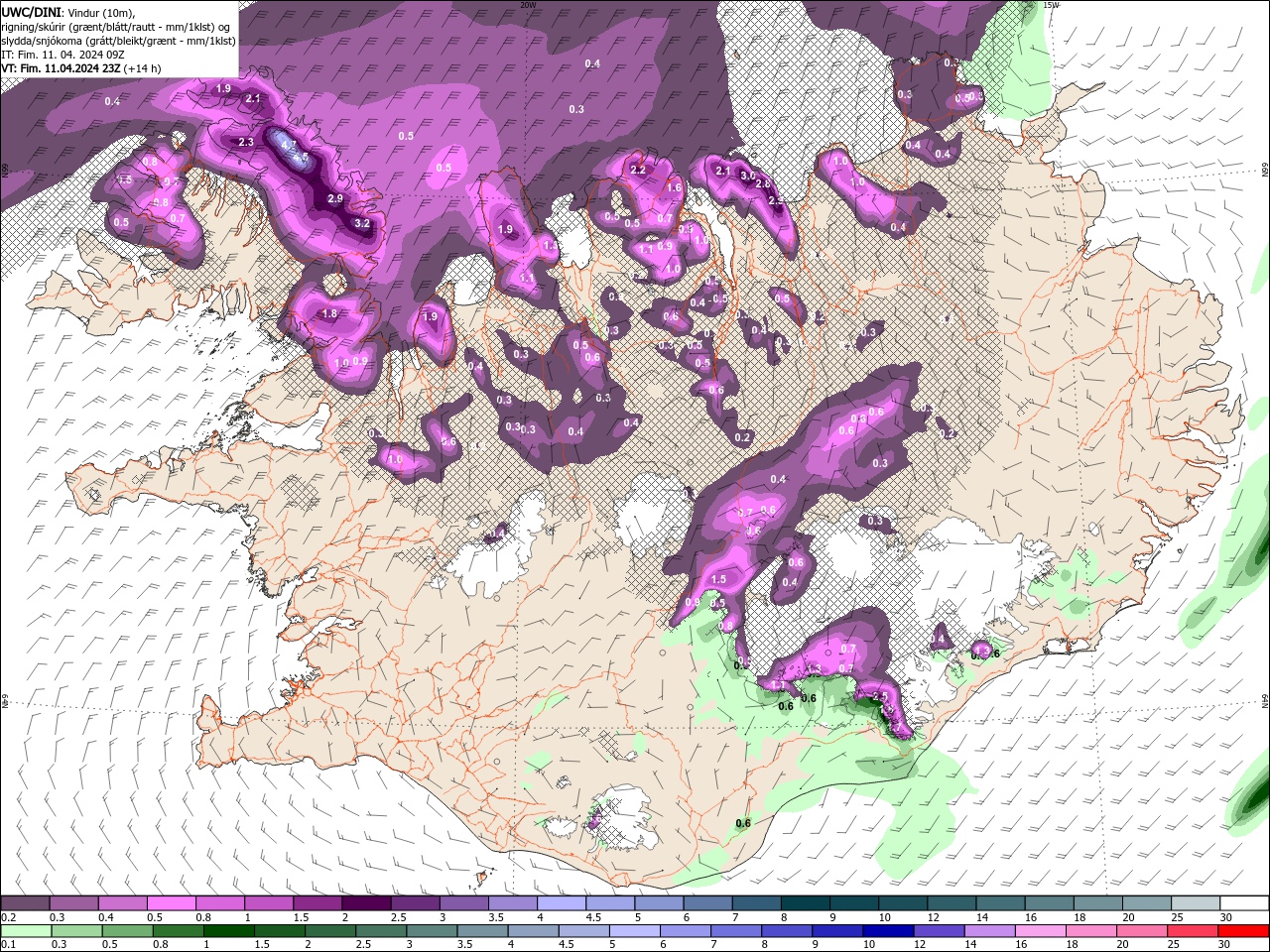The image size is (1270, 952).
Task: Click light blue upper swatch between 4 and 4.5
Action: [x=562, y=903]
